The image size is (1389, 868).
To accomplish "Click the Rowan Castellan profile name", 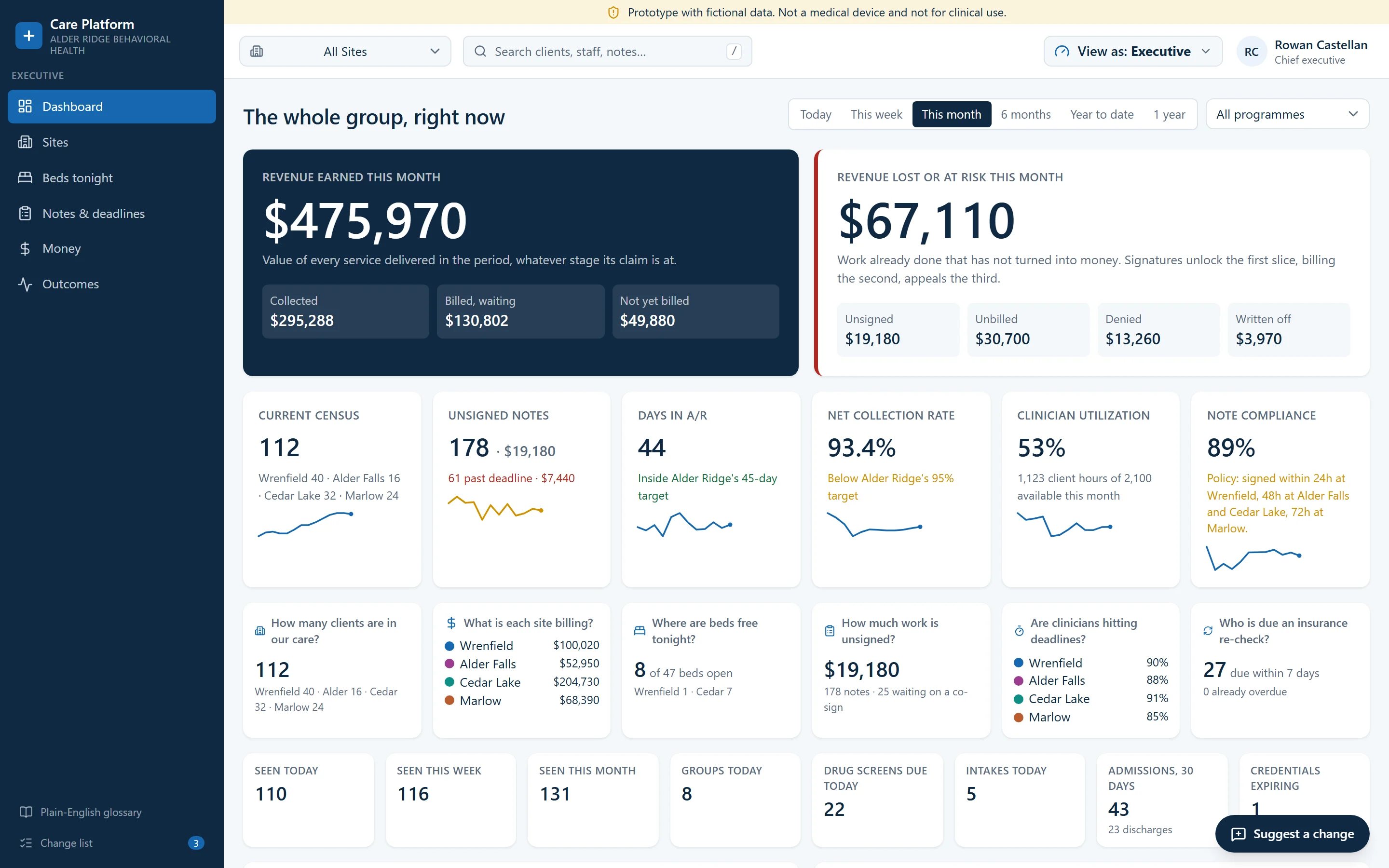I will pos(1321,45).
